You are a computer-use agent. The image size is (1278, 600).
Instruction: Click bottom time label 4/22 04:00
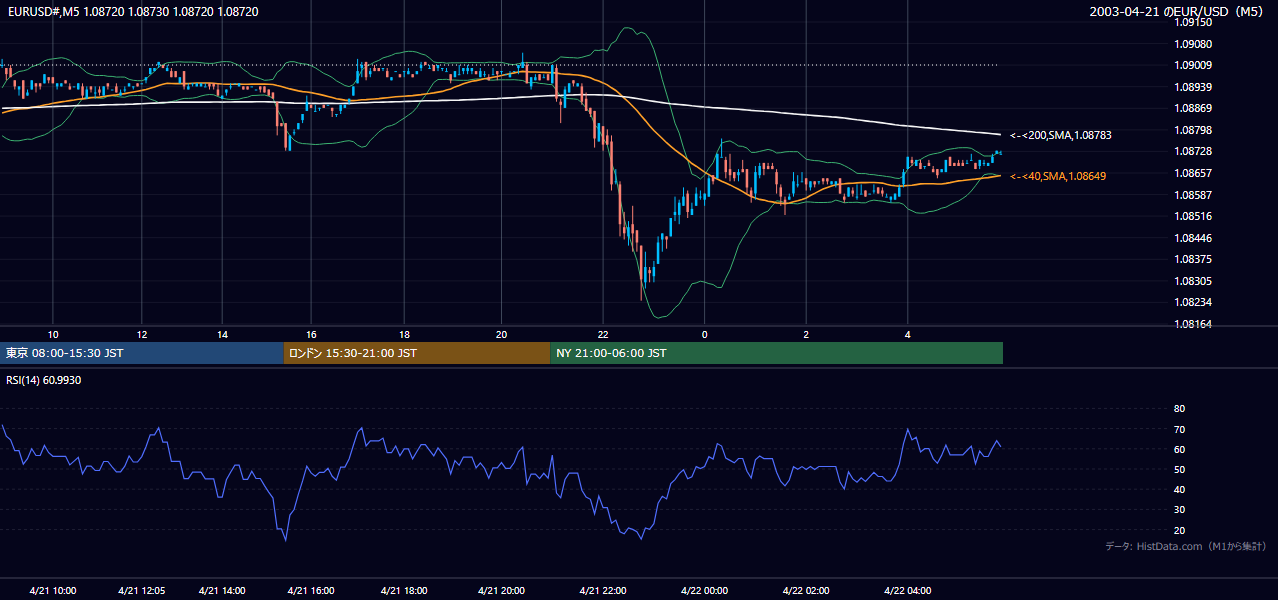click(908, 590)
